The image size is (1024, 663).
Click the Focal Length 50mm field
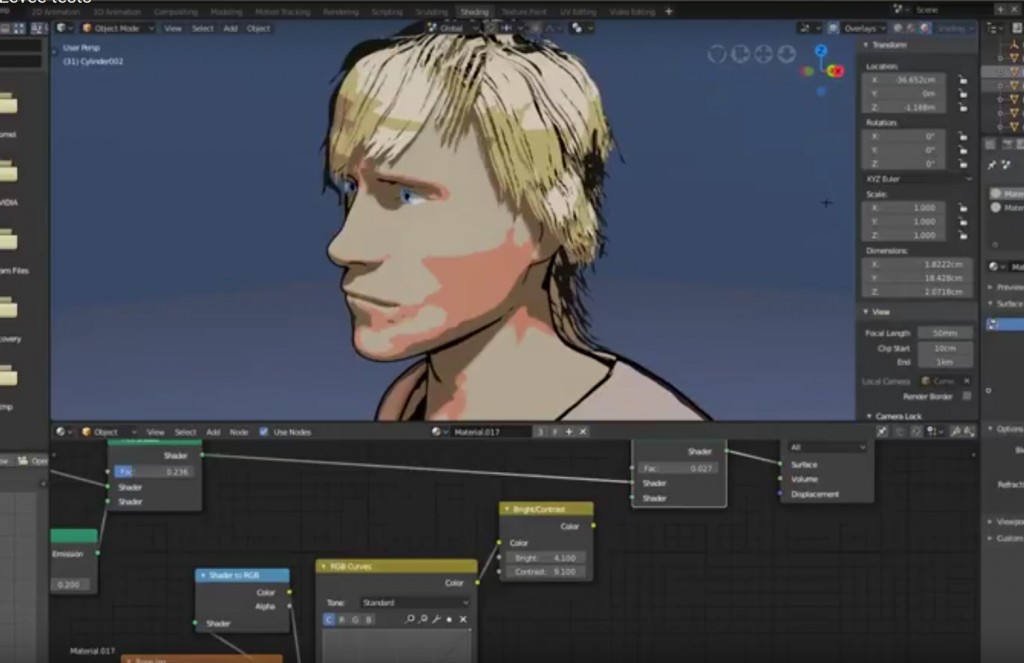(x=945, y=333)
